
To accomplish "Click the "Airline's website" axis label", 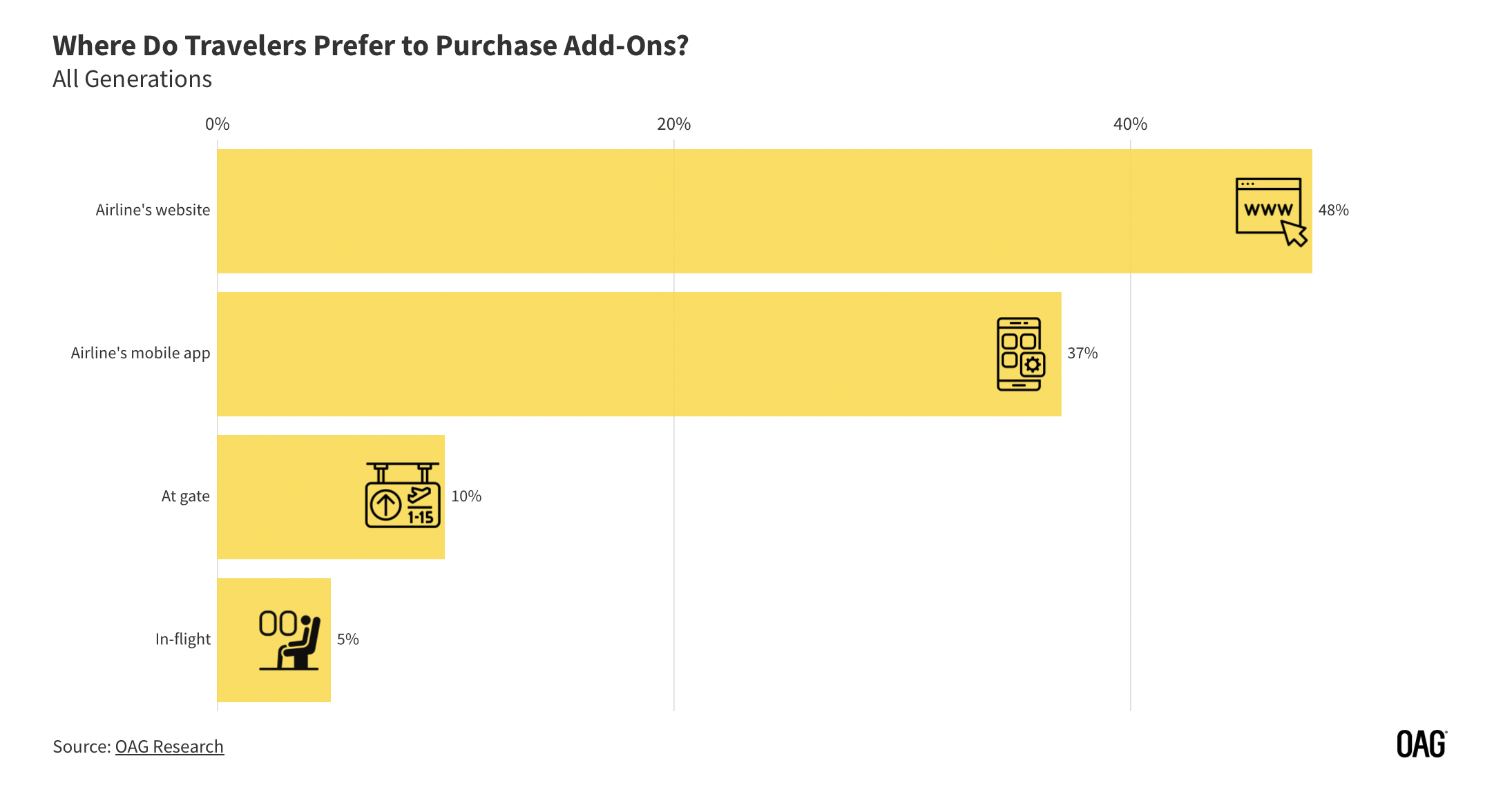I will pos(153,210).
